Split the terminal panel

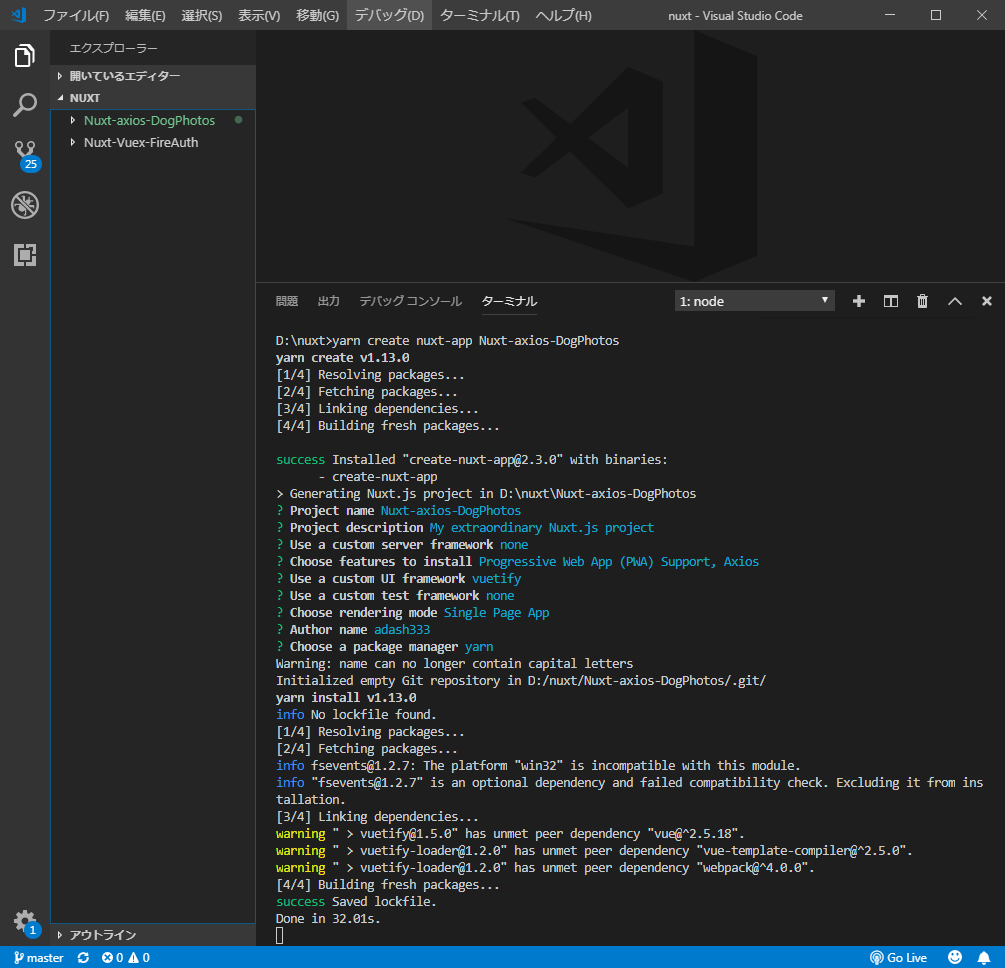[x=890, y=301]
